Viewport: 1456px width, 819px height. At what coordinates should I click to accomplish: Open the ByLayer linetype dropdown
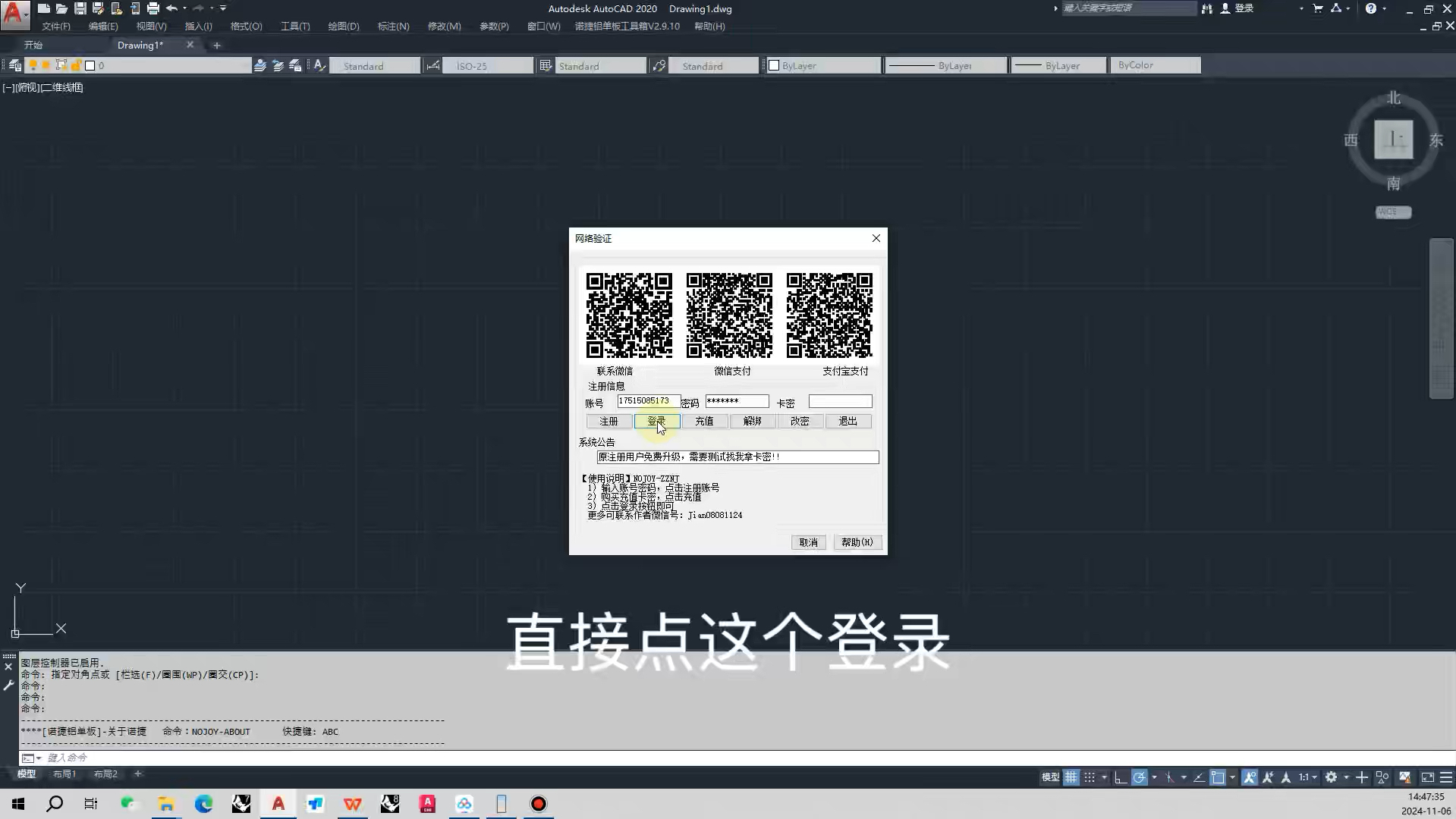pos(946,66)
